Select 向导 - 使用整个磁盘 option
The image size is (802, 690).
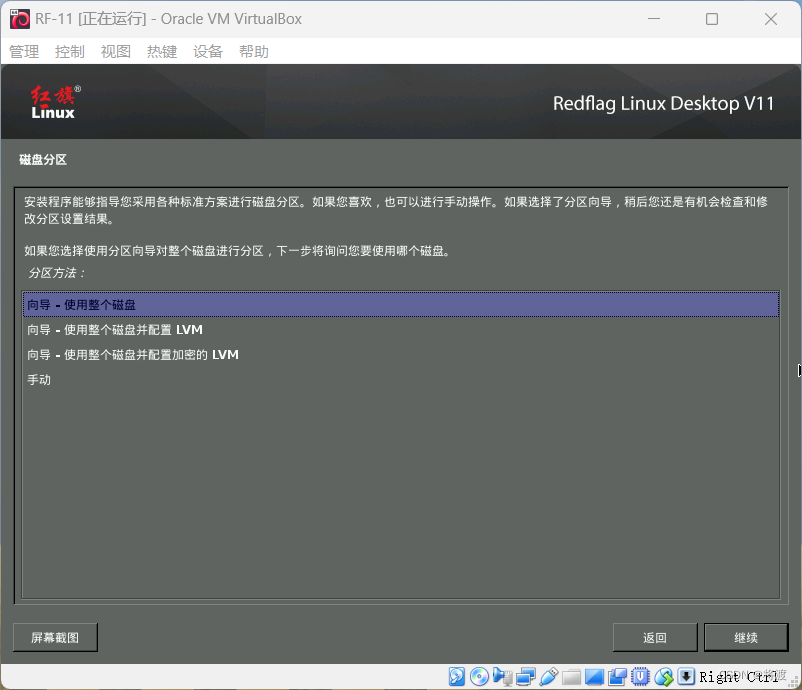coord(401,305)
